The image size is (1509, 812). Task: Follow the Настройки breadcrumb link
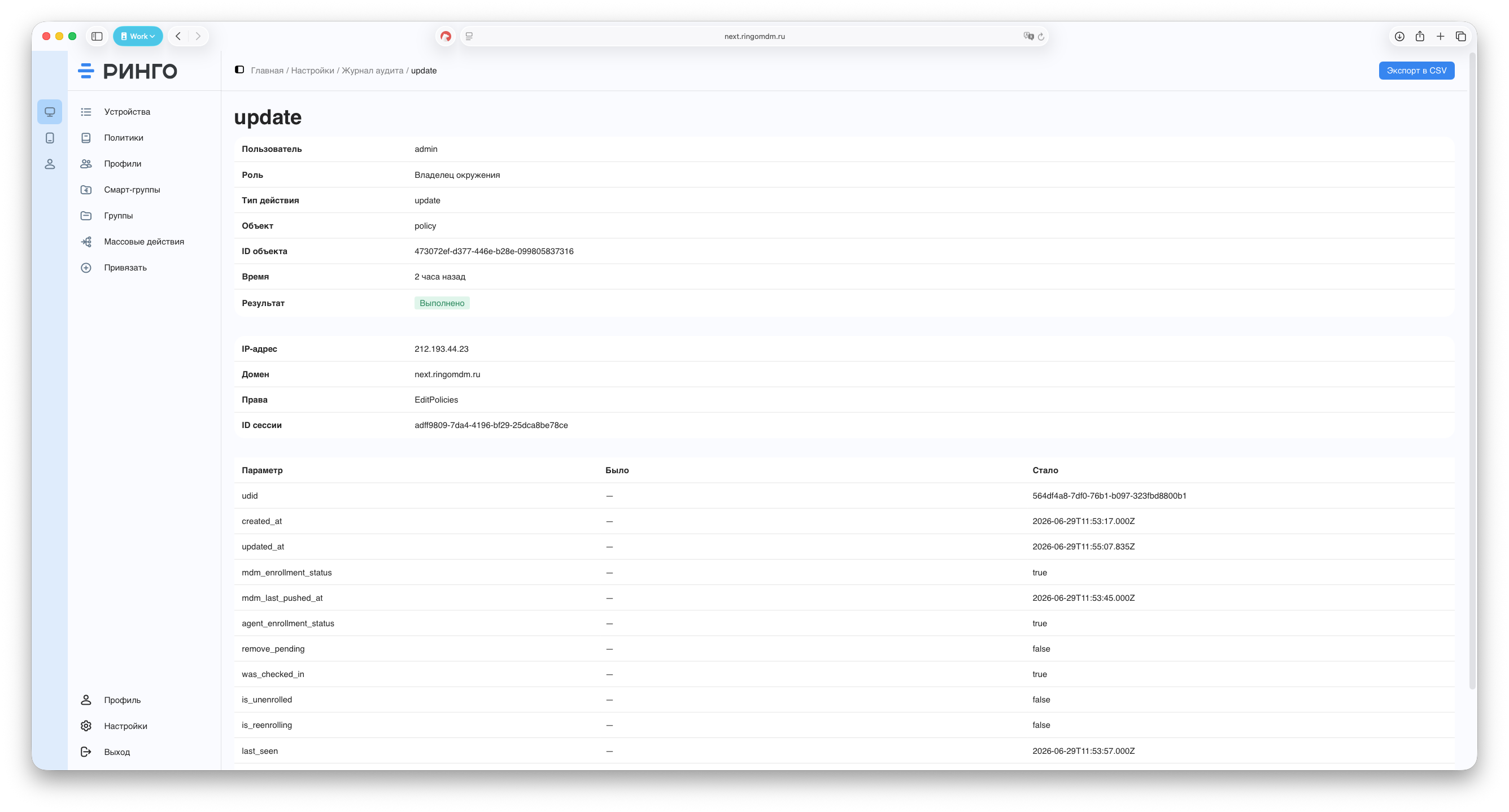pyautogui.click(x=312, y=71)
